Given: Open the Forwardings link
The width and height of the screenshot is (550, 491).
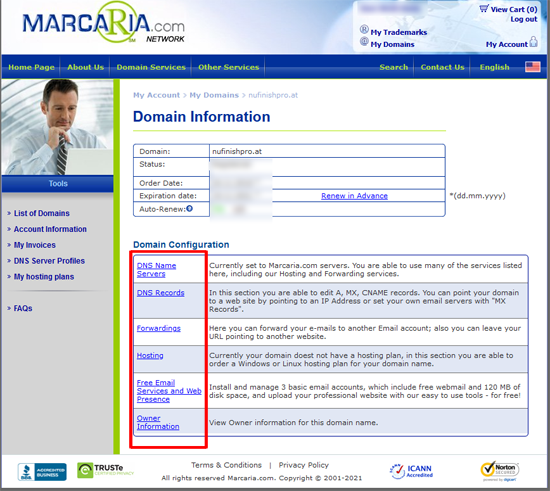Looking at the screenshot, I should click(x=159, y=328).
